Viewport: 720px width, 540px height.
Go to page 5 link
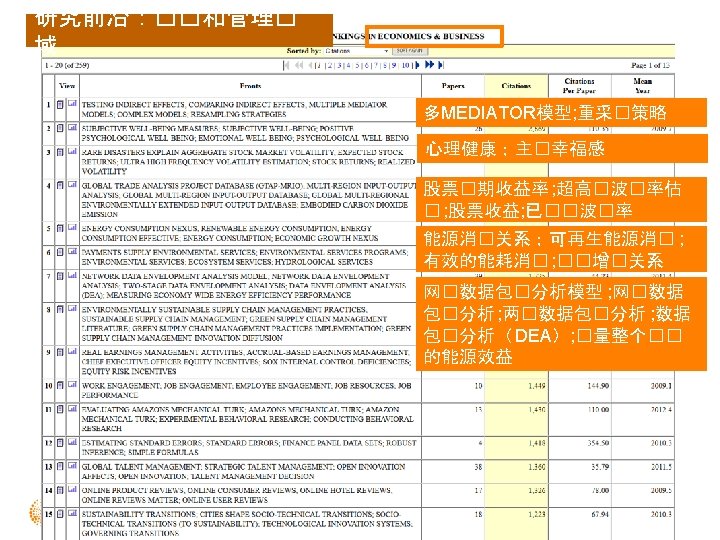point(357,66)
